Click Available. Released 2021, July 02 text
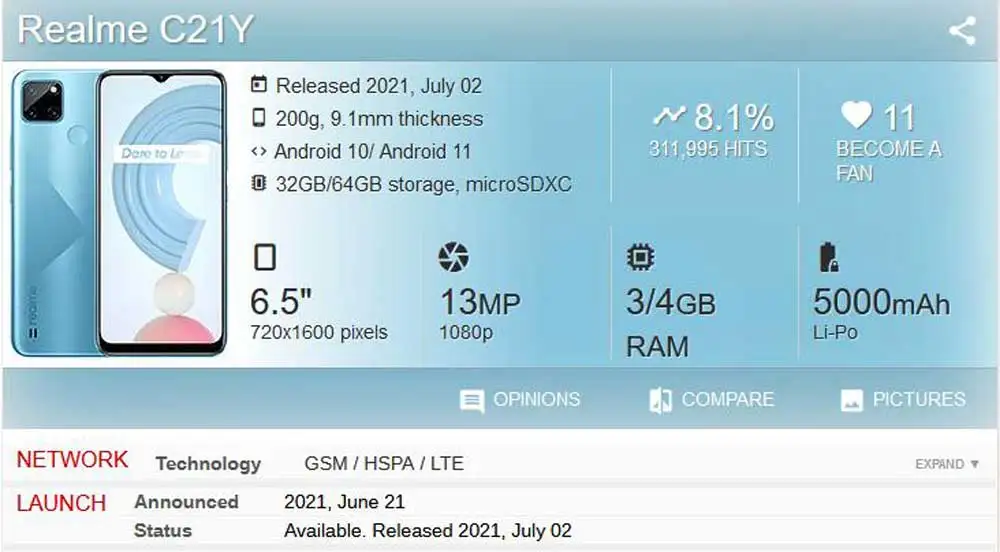 pyautogui.click(x=428, y=531)
